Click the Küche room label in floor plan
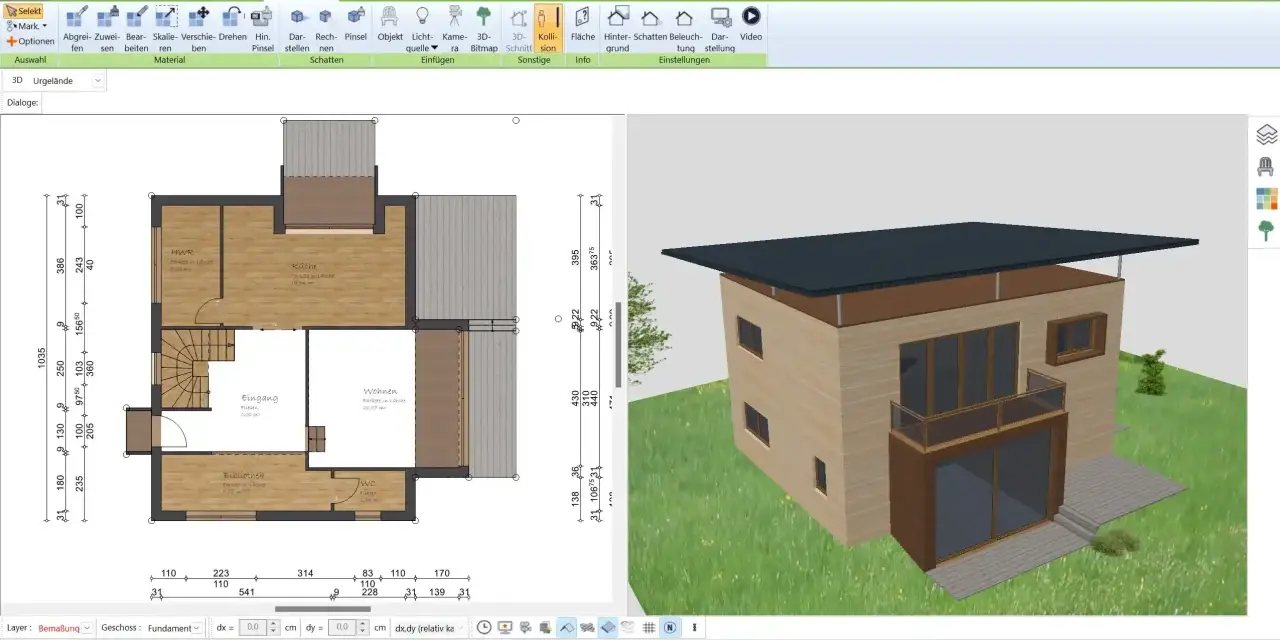Screen dimensions: 1280x640 305,267
